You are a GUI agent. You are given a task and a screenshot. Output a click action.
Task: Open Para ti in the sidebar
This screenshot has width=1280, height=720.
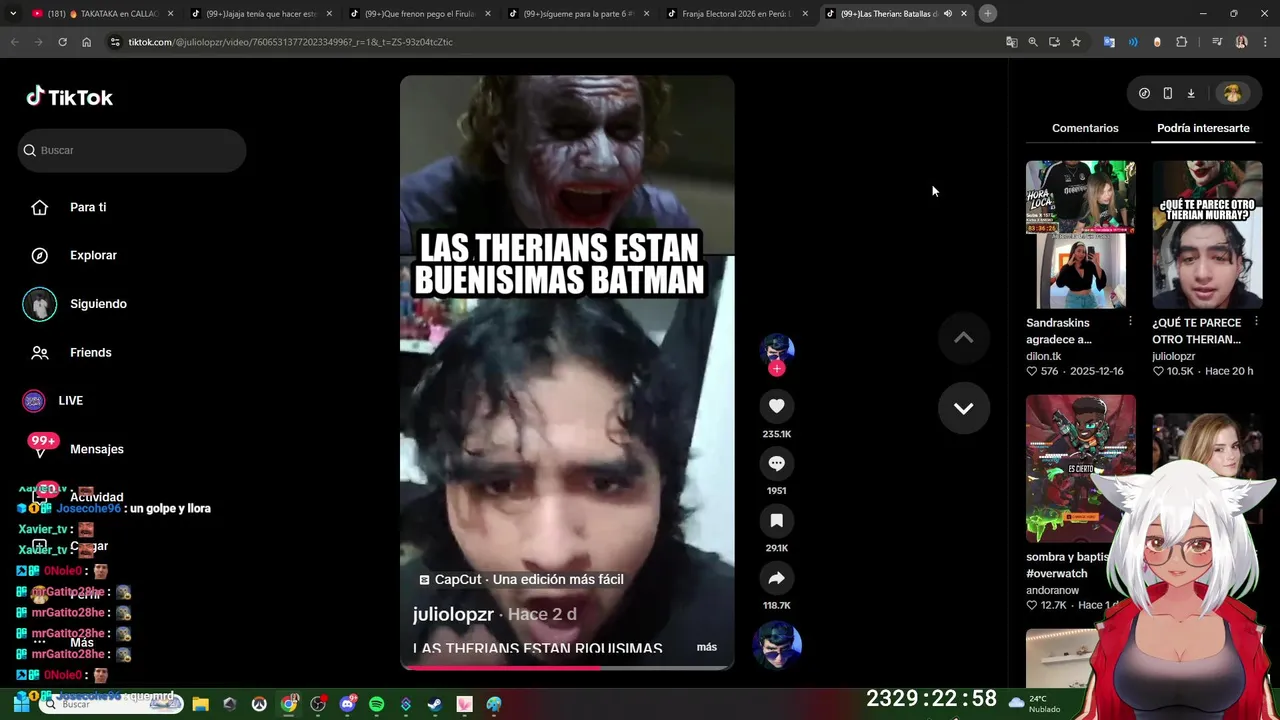(x=88, y=207)
